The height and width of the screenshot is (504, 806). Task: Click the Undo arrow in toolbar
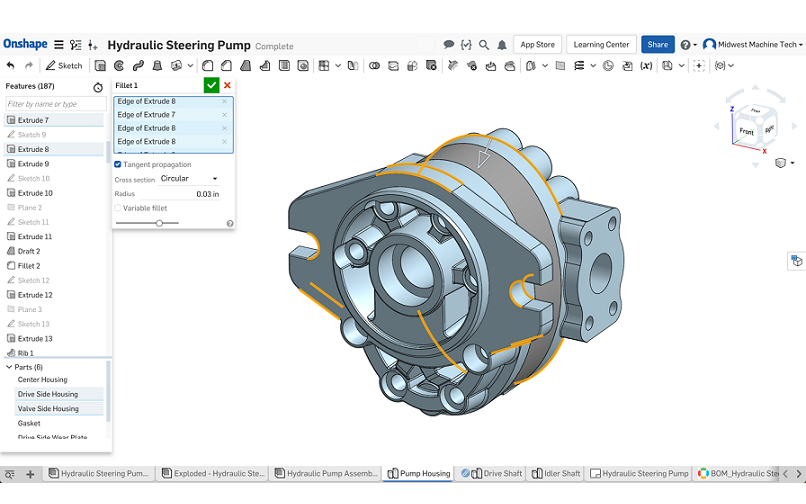10,65
